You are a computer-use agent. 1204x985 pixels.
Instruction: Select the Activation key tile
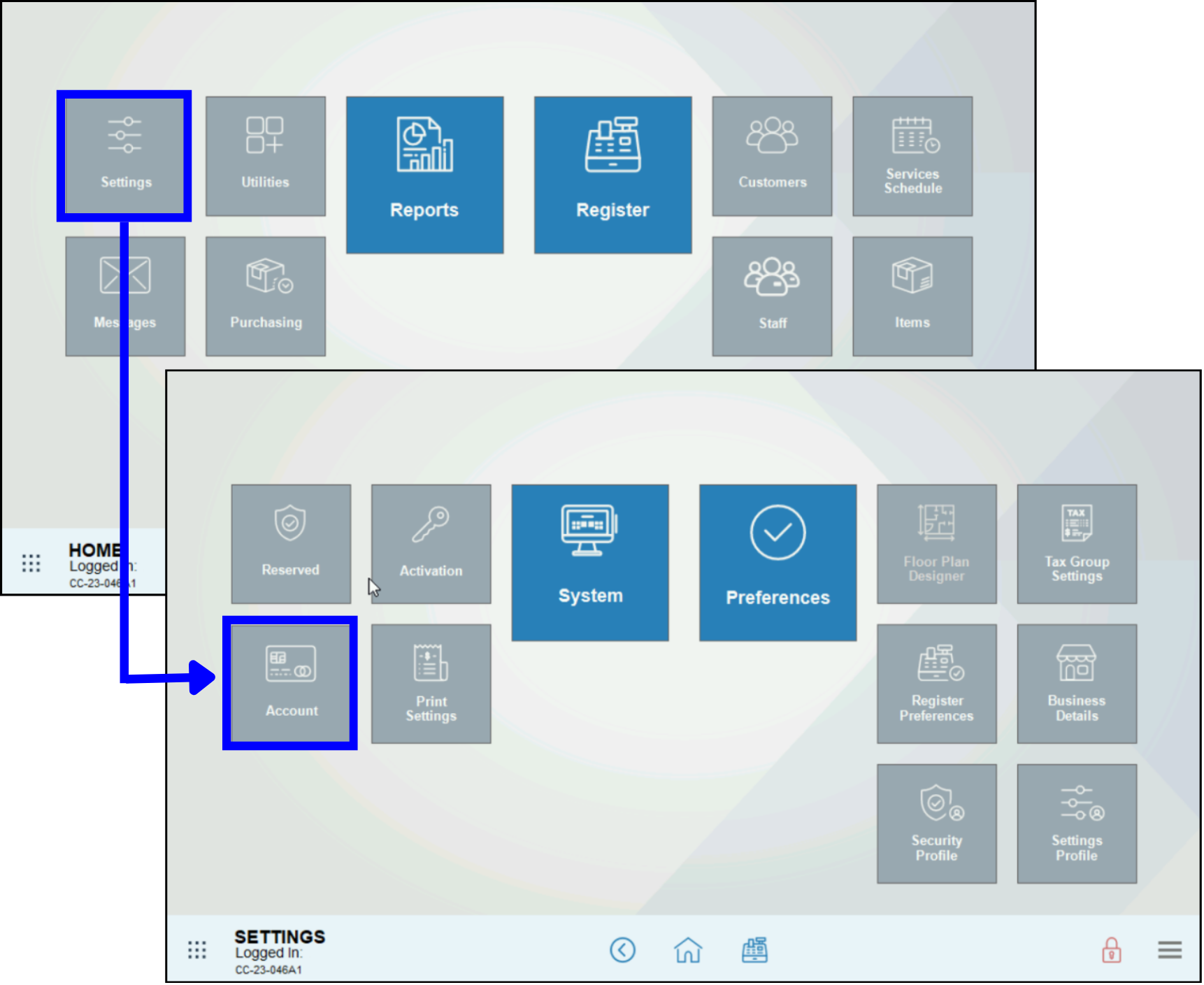tap(431, 543)
